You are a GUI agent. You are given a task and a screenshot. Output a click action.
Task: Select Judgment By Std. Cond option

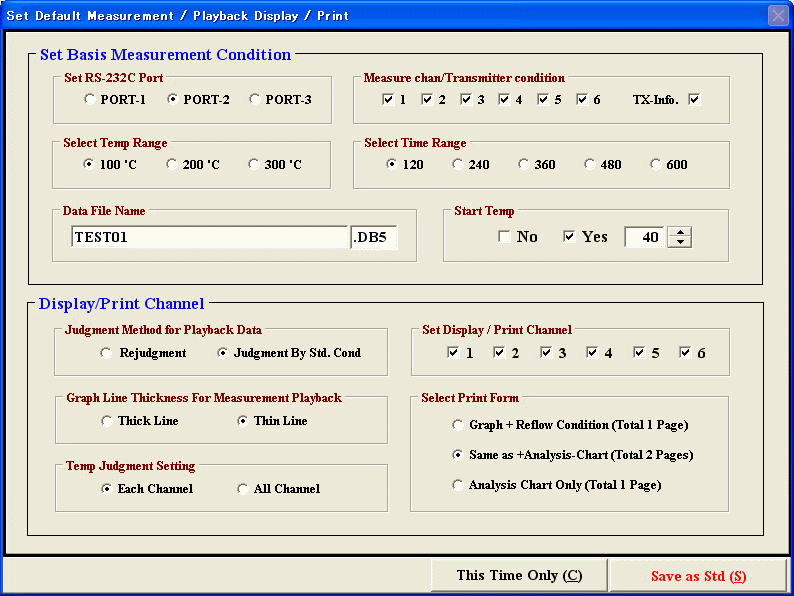222,353
